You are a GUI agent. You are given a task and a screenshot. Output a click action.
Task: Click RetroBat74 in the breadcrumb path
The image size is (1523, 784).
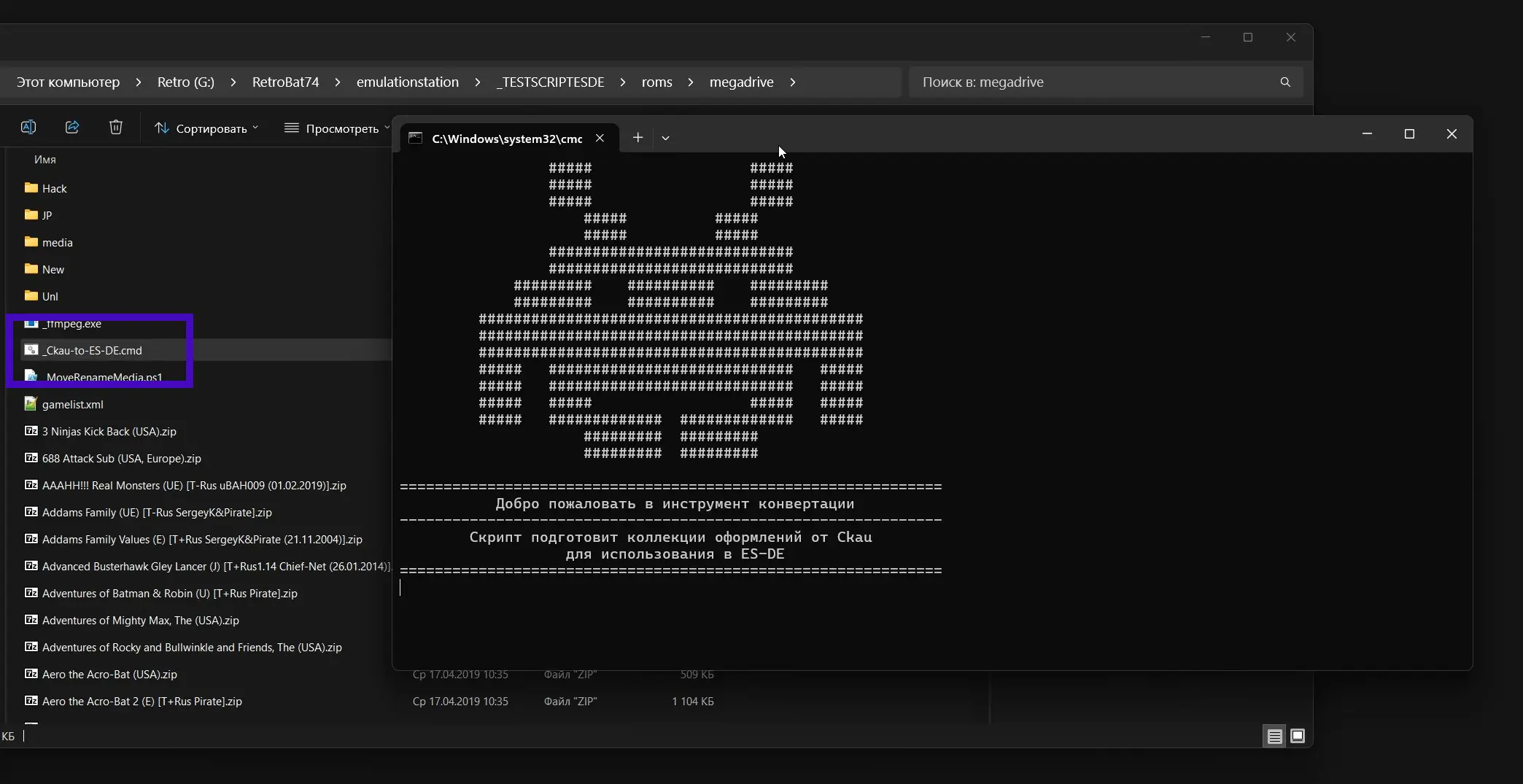(x=285, y=82)
